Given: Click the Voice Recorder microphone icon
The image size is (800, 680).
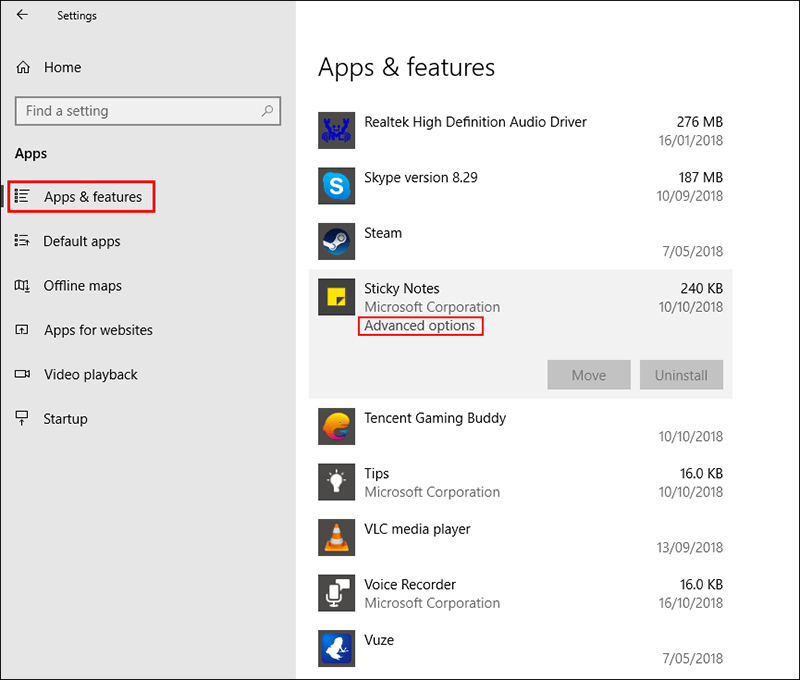Looking at the screenshot, I should coord(336,593).
